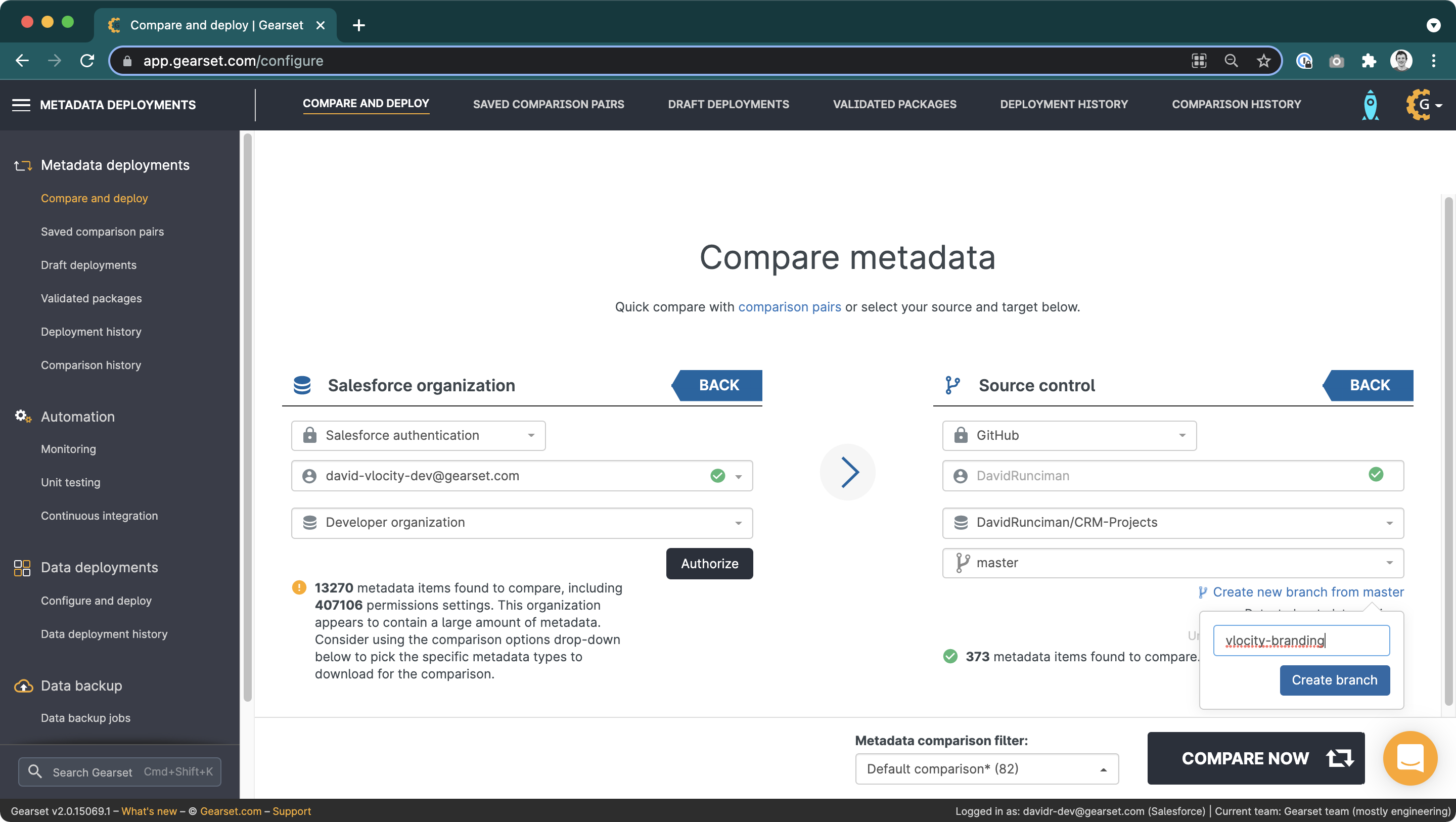Click the DavidRunciman username field
The image size is (1456, 822).
[1173, 476]
